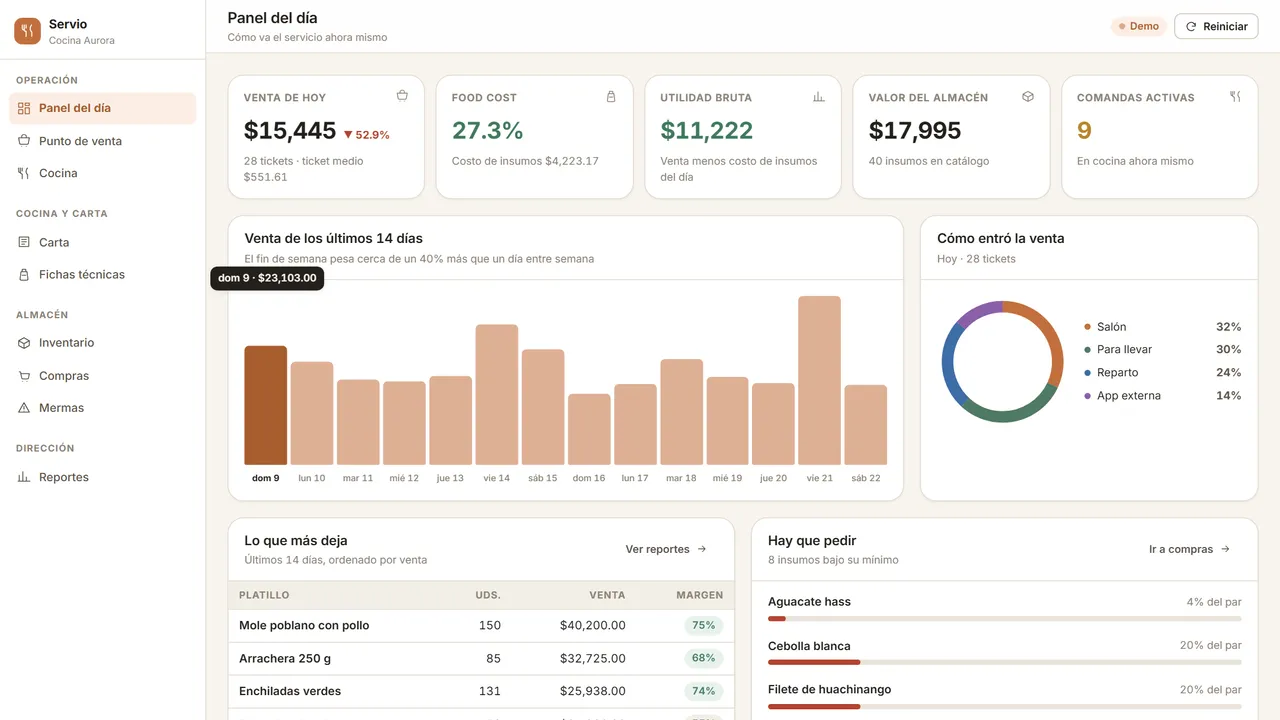Click the MARGEN column header
Image resolution: width=1280 pixels, height=720 pixels.
tap(700, 595)
